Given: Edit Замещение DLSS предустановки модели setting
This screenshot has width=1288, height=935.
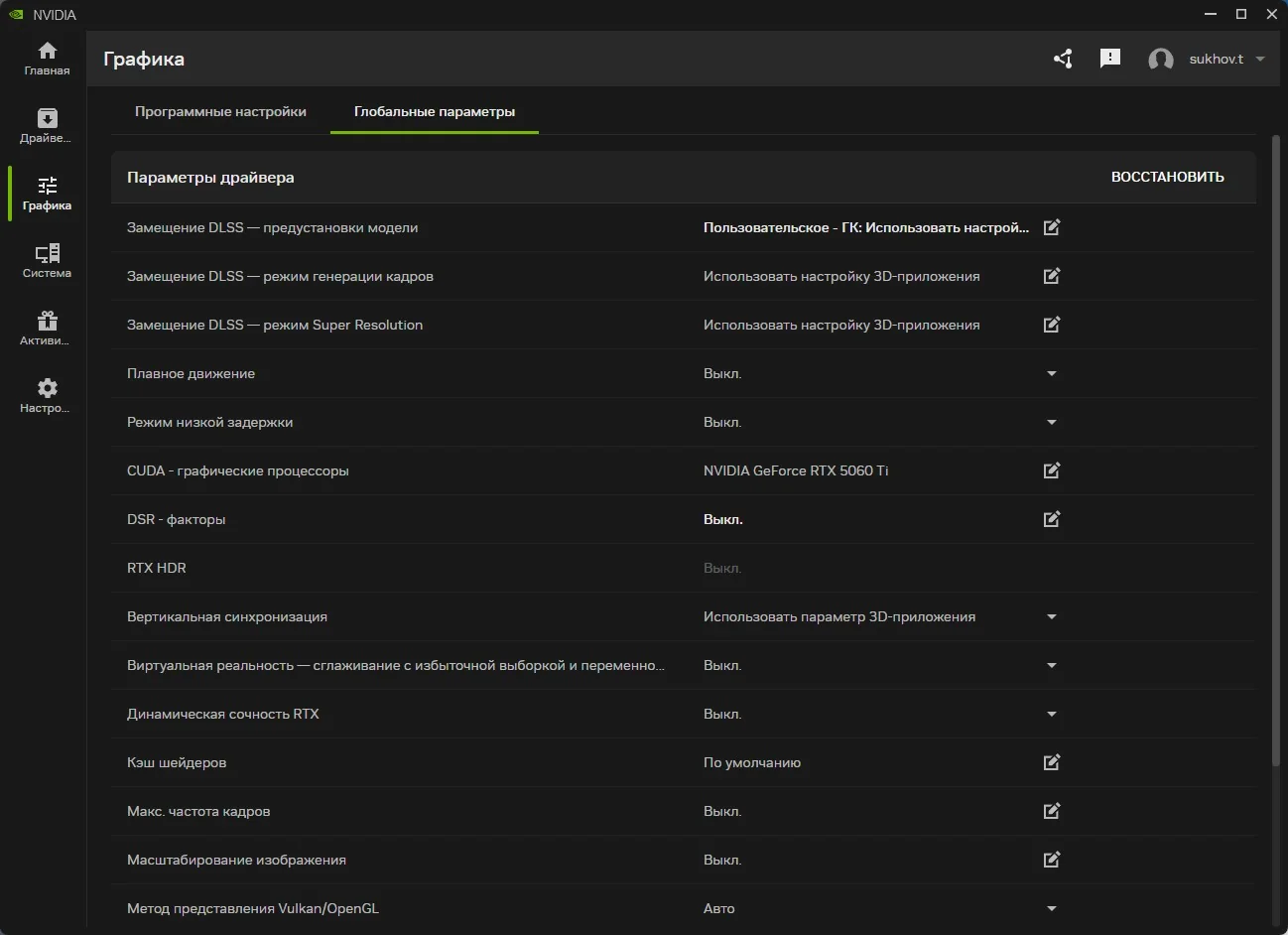Looking at the screenshot, I should [1052, 227].
